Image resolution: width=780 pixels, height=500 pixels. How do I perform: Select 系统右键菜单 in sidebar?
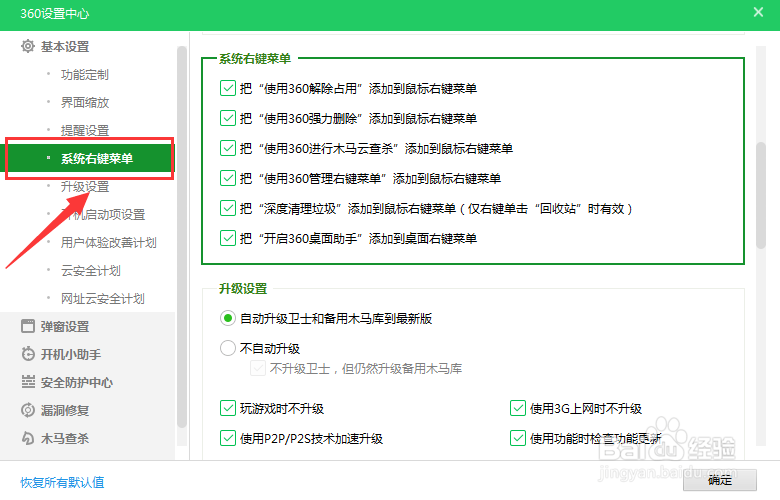pos(90,159)
